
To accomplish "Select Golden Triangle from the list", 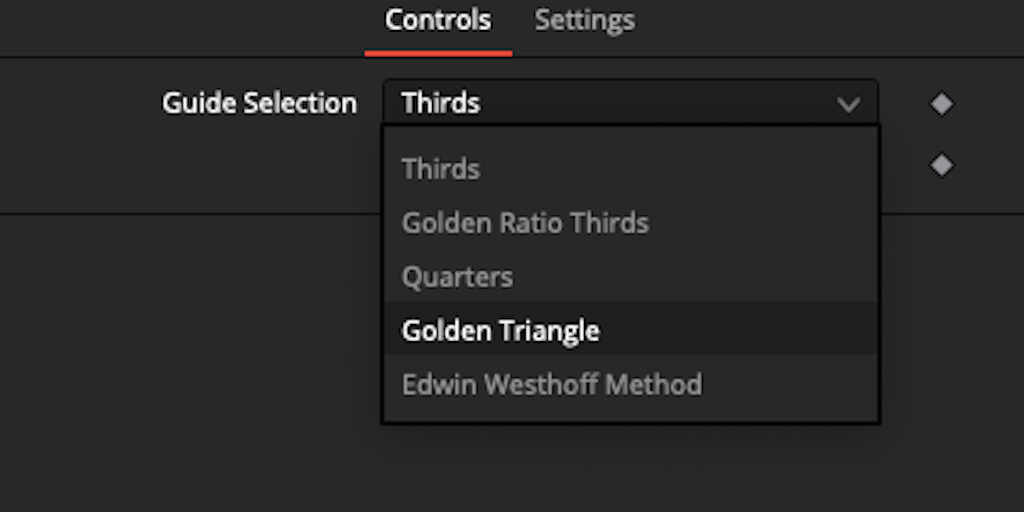I will (500, 331).
